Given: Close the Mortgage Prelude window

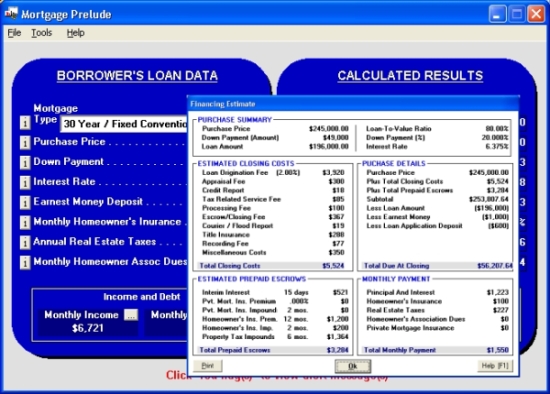Looking at the screenshot, I should 536,14.
